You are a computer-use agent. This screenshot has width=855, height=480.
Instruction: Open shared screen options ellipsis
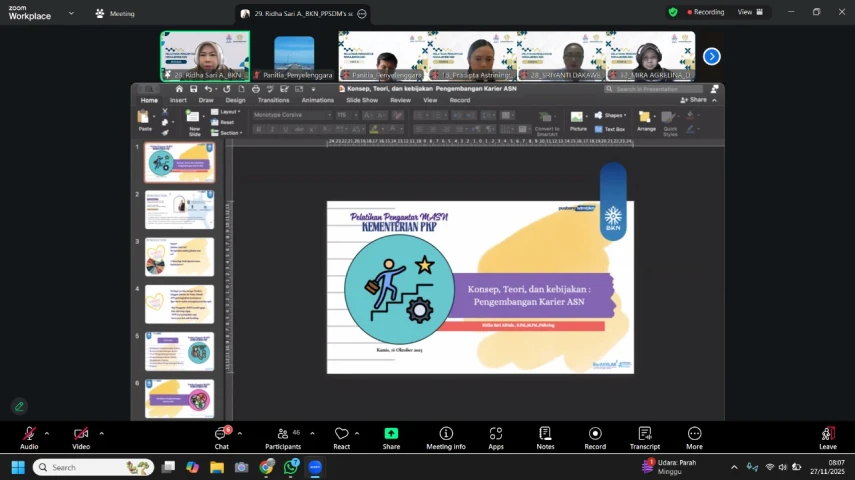[362, 14]
